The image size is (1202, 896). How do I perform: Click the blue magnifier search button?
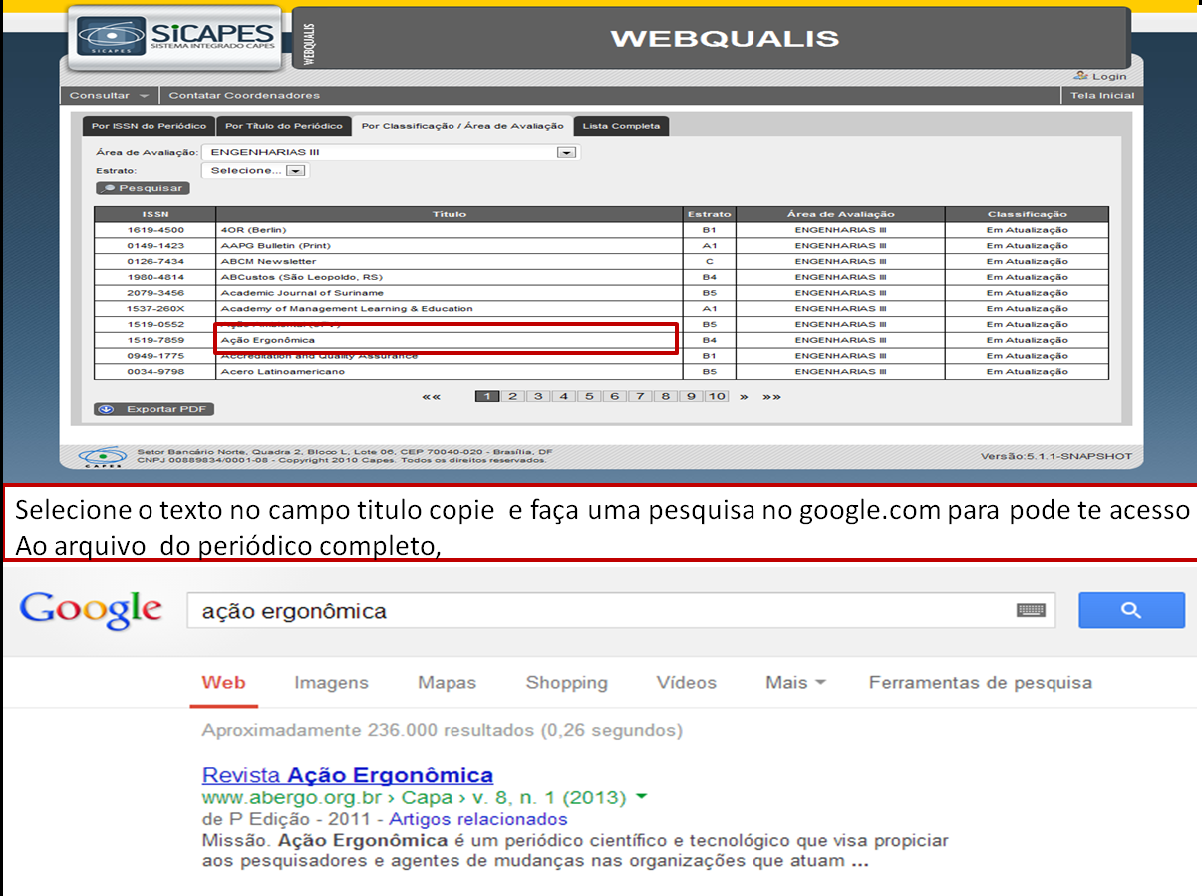[x=1131, y=610]
